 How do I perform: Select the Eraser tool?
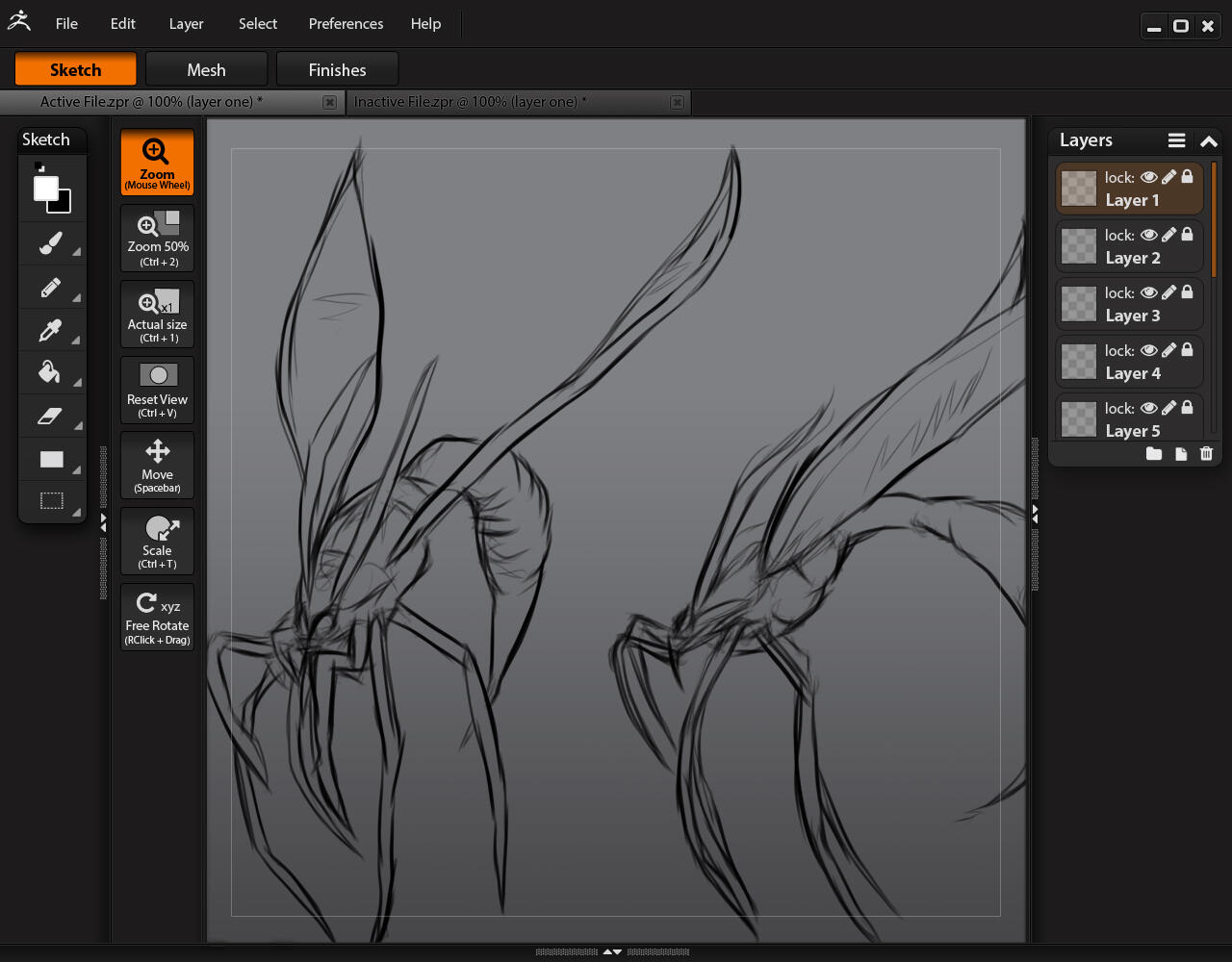tap(51, 416)
